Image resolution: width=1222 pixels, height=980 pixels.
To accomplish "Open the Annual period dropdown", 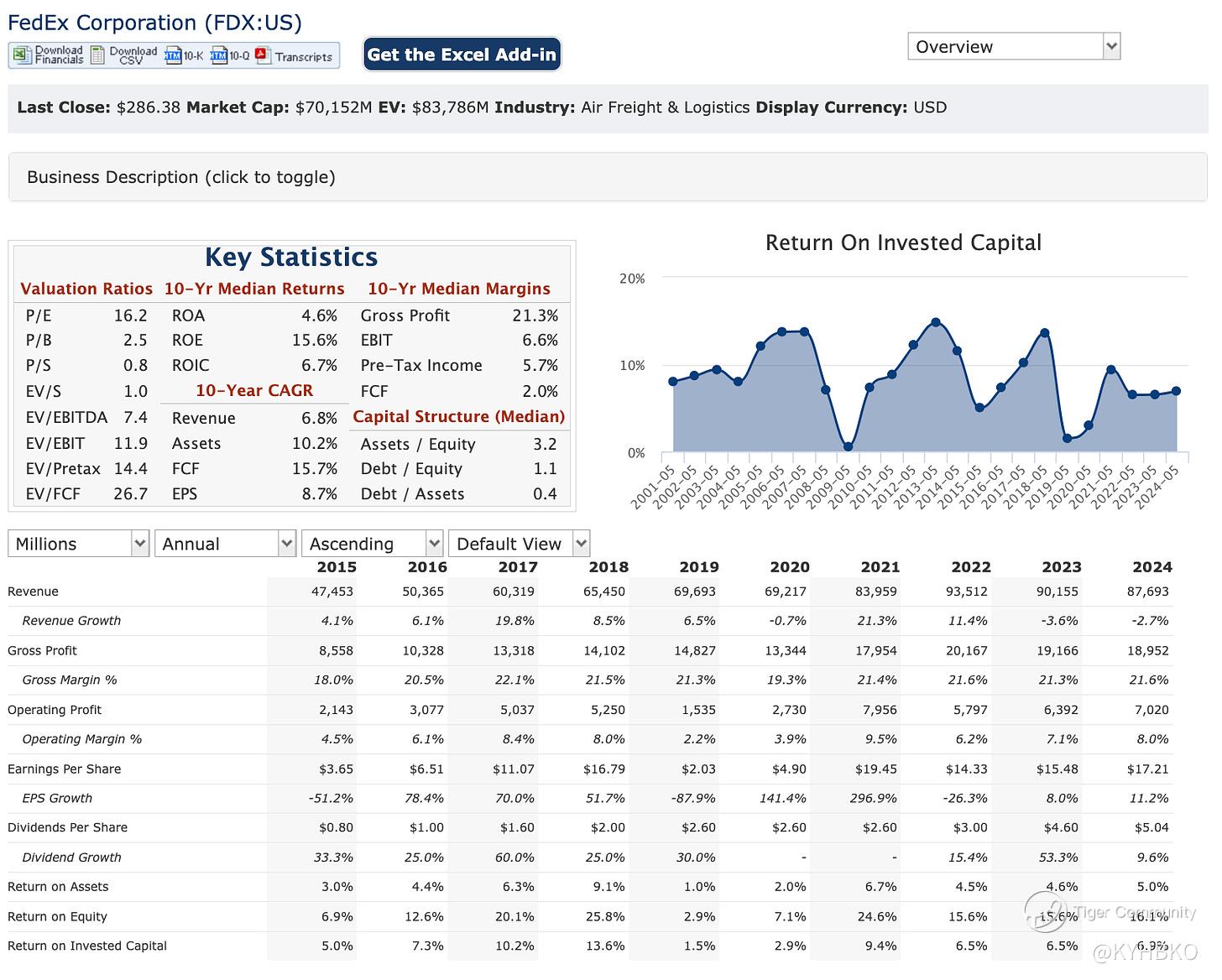I will tap(226, 544).
